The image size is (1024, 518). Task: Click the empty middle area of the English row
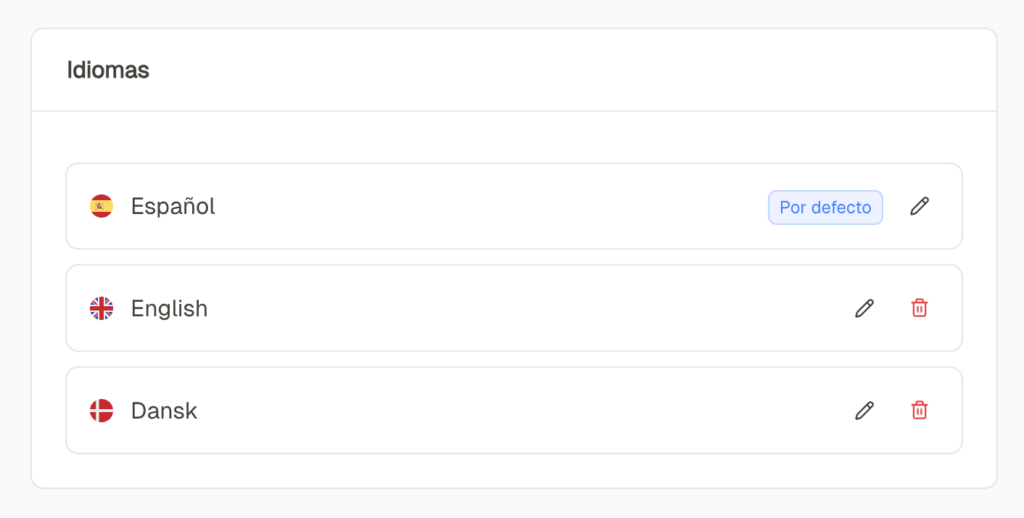tap(520, 309)
